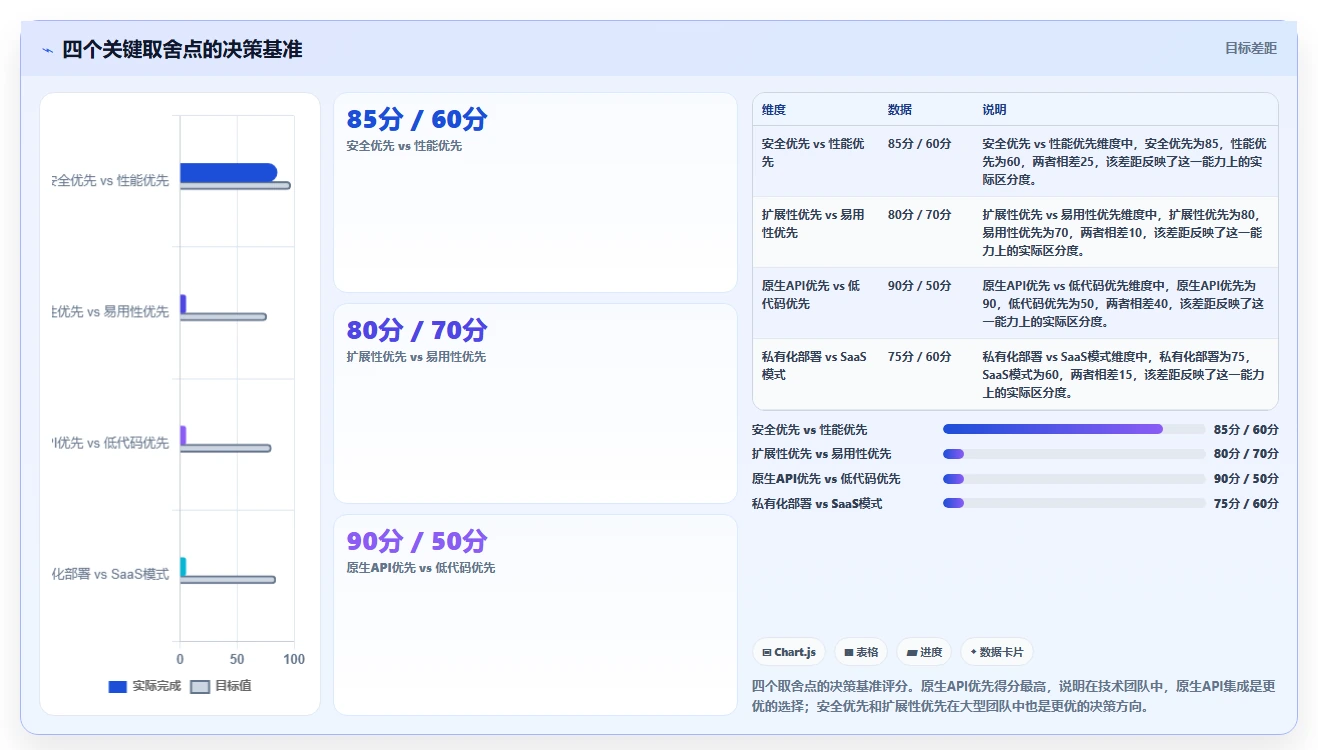Click blue 实际完成 bar for 安全优先

coord(228,172)
